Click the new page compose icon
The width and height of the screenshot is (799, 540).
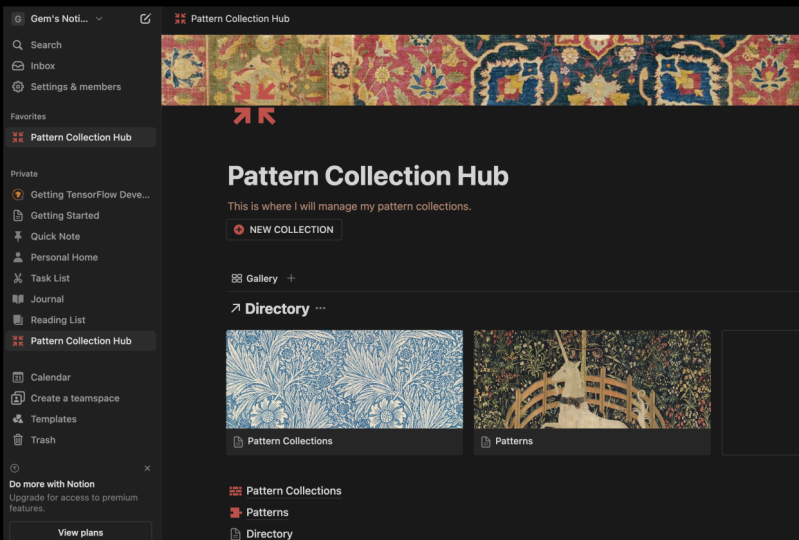click(x=145, y=19)
